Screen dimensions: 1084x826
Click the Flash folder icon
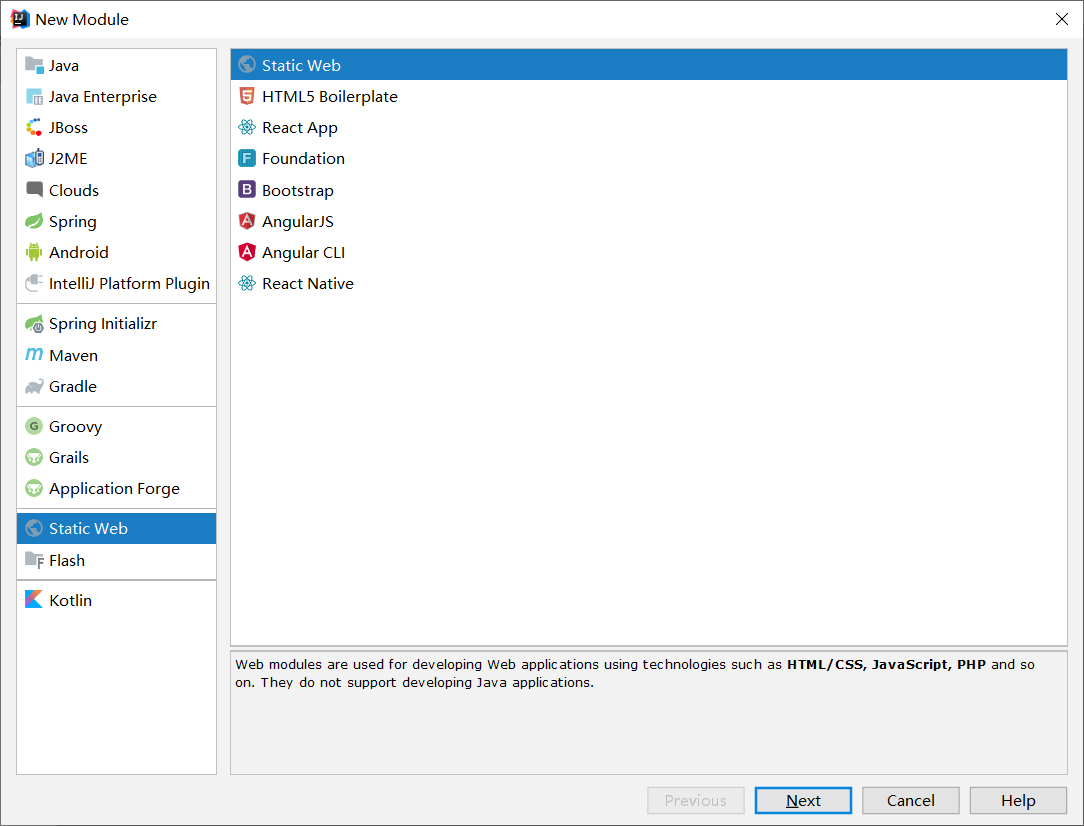34,560
